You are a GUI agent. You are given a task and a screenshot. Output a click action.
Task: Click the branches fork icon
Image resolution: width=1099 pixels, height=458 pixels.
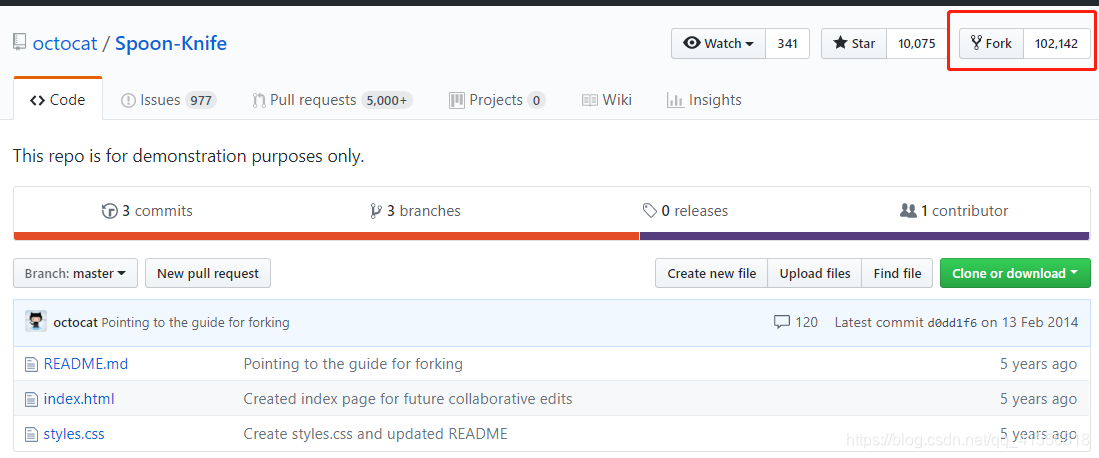coord(376,210)
